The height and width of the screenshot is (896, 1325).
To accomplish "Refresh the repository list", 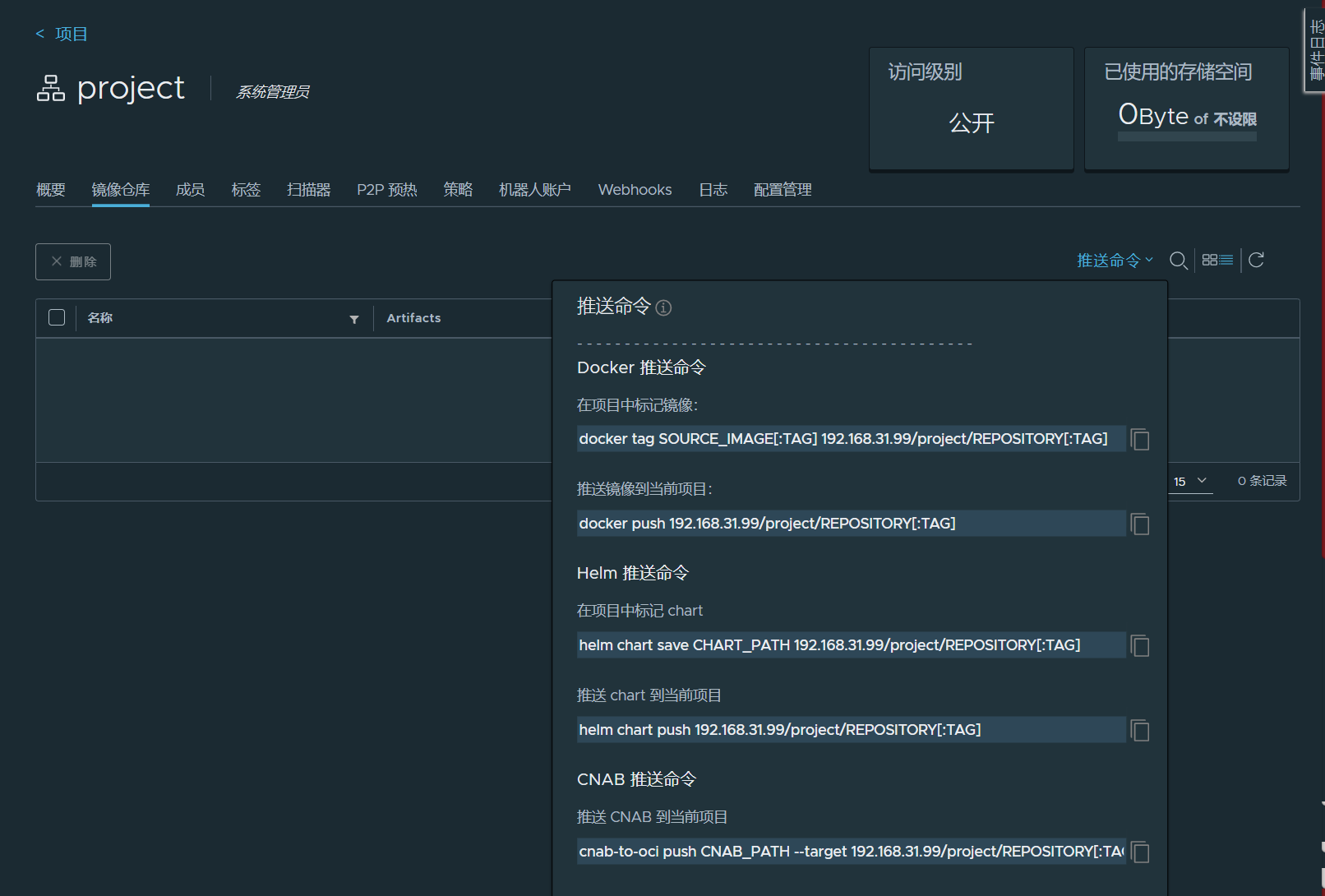I will (1256, 260).
